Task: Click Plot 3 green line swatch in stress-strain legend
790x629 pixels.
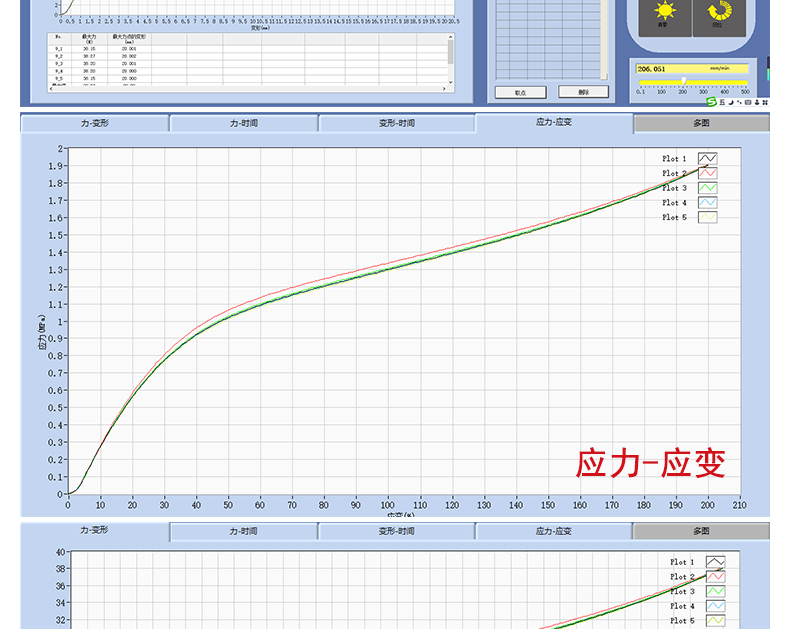Action: point(707,188)
